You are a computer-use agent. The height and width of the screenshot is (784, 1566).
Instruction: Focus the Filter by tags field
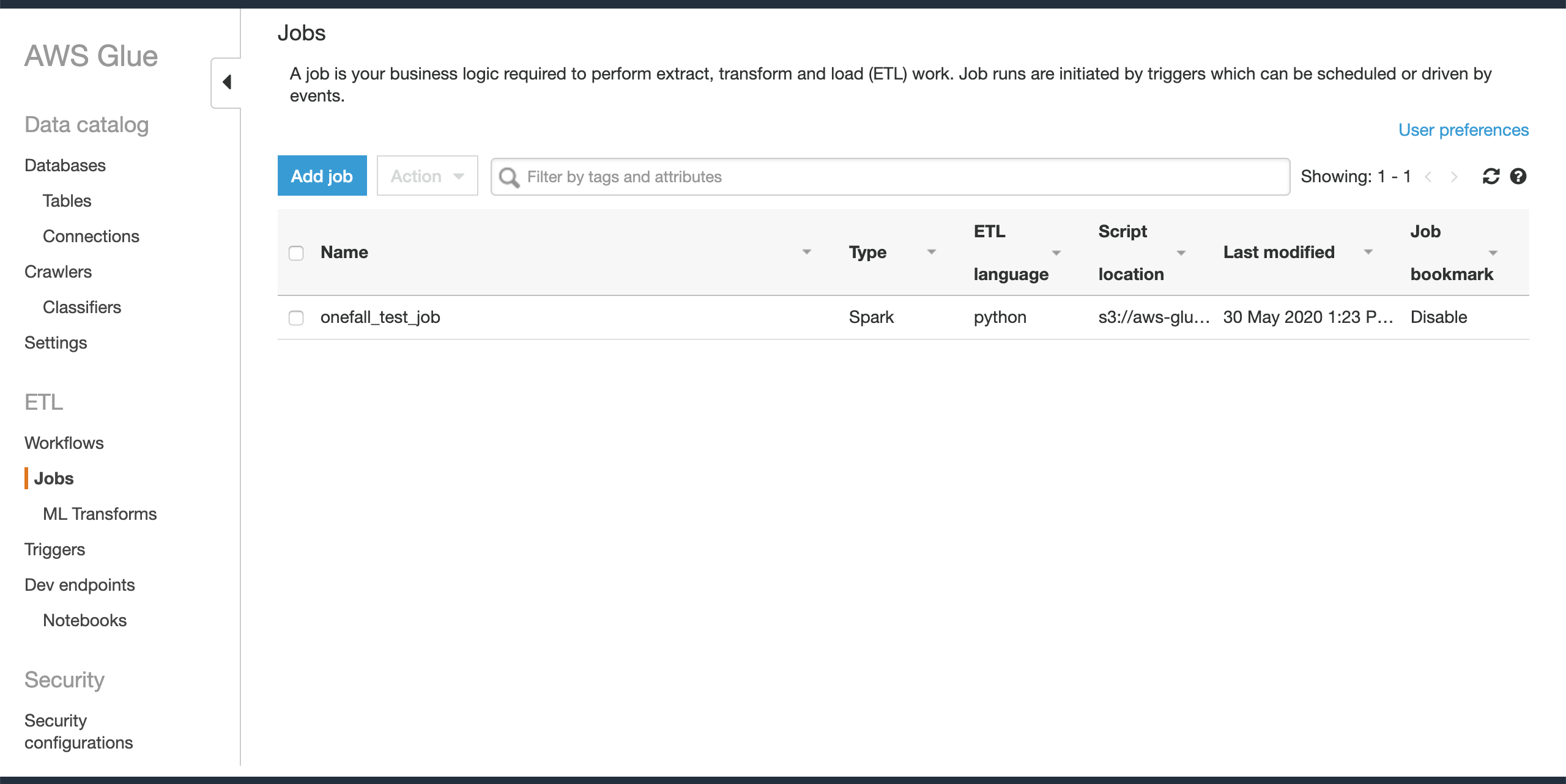point(890,177)
